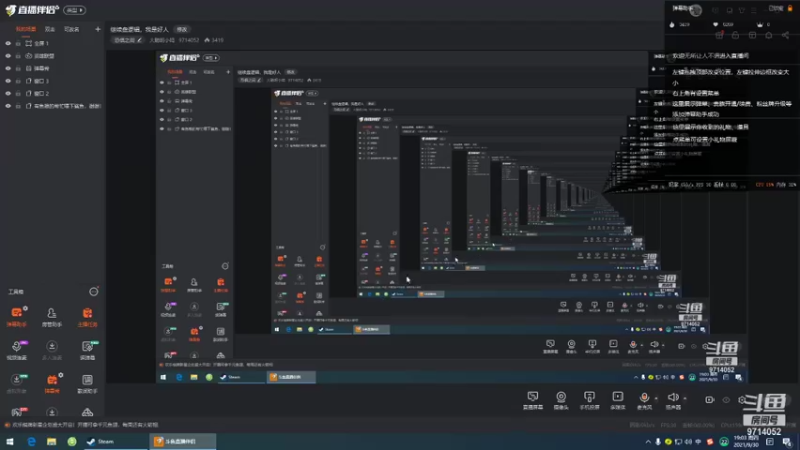
Task: Lock the 窗口 2 source
Action: (18, 93)
